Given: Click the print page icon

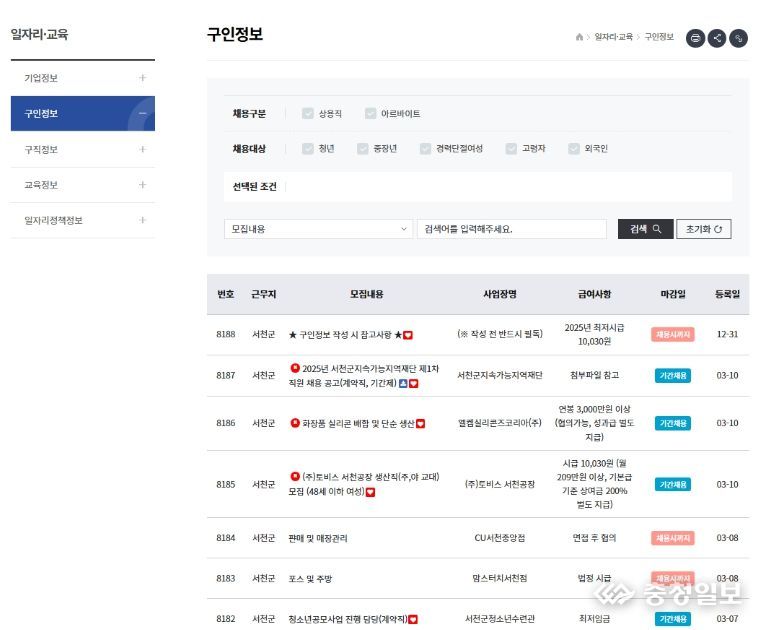Looking at the screenshot, I should tap(695, 38).
